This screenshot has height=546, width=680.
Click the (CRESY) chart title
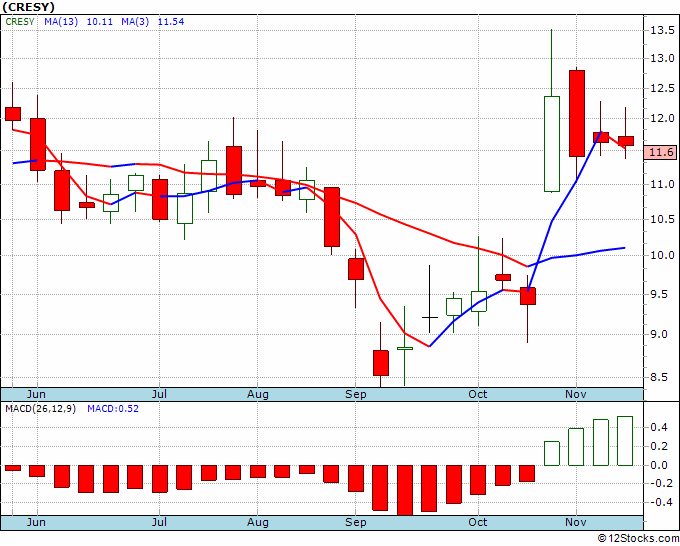tap(28, 7)
